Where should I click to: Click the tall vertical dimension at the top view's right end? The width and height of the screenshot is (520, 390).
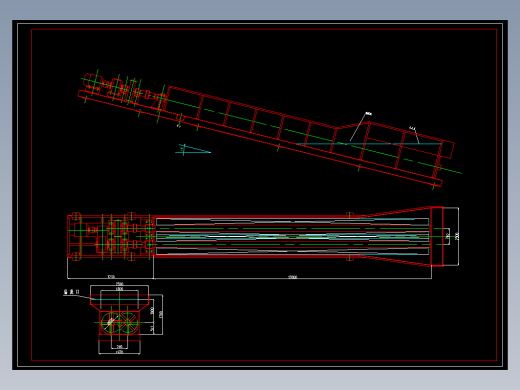pyautogui.click(x=457, y=236)
